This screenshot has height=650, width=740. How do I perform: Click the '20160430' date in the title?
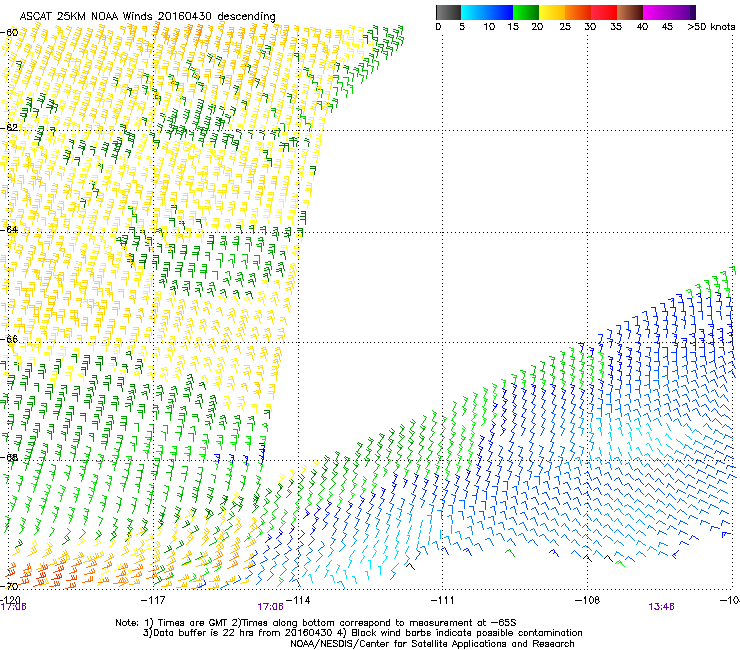tap(185, 16)
